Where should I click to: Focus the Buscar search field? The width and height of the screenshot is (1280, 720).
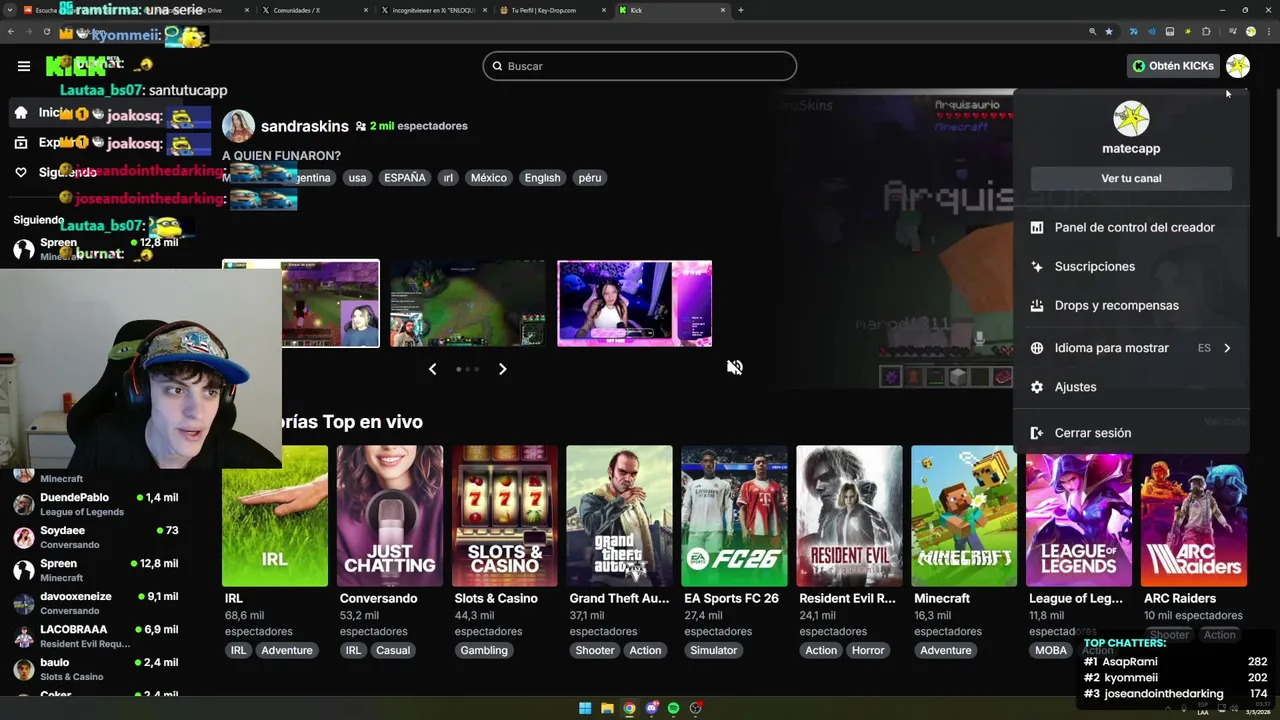(x=640, y=66)
